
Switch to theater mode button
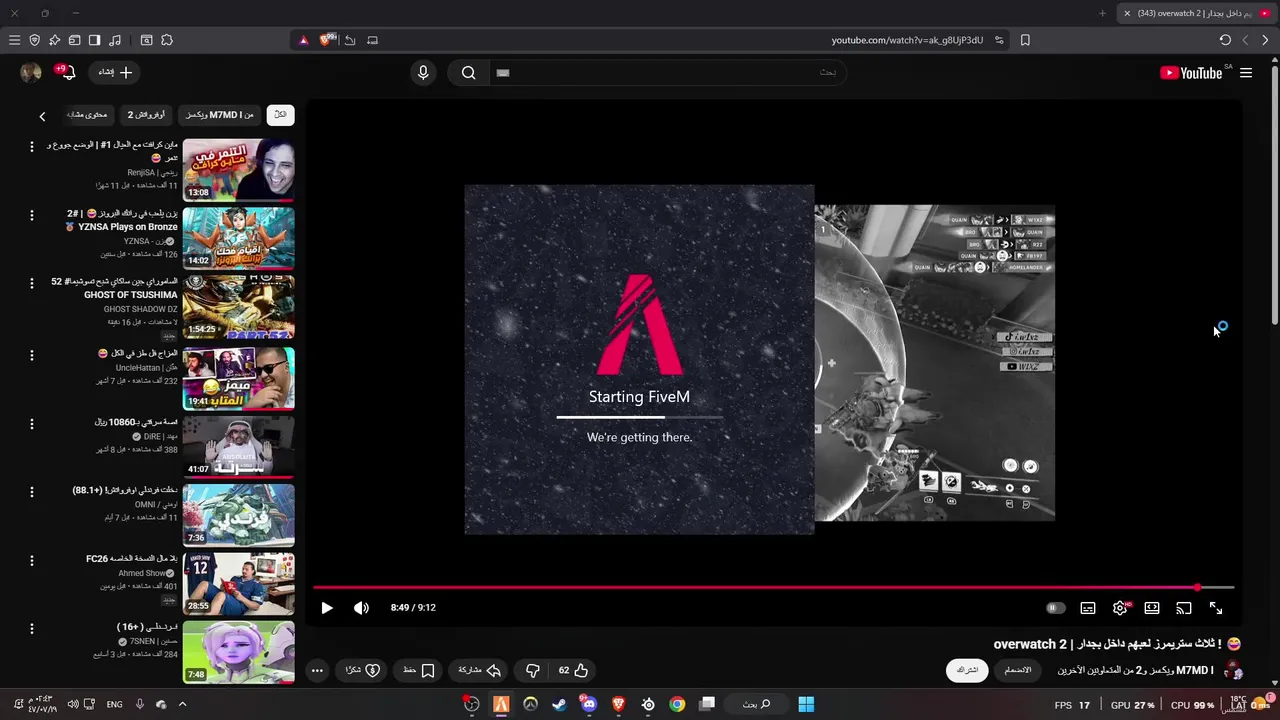(1152, 608)
